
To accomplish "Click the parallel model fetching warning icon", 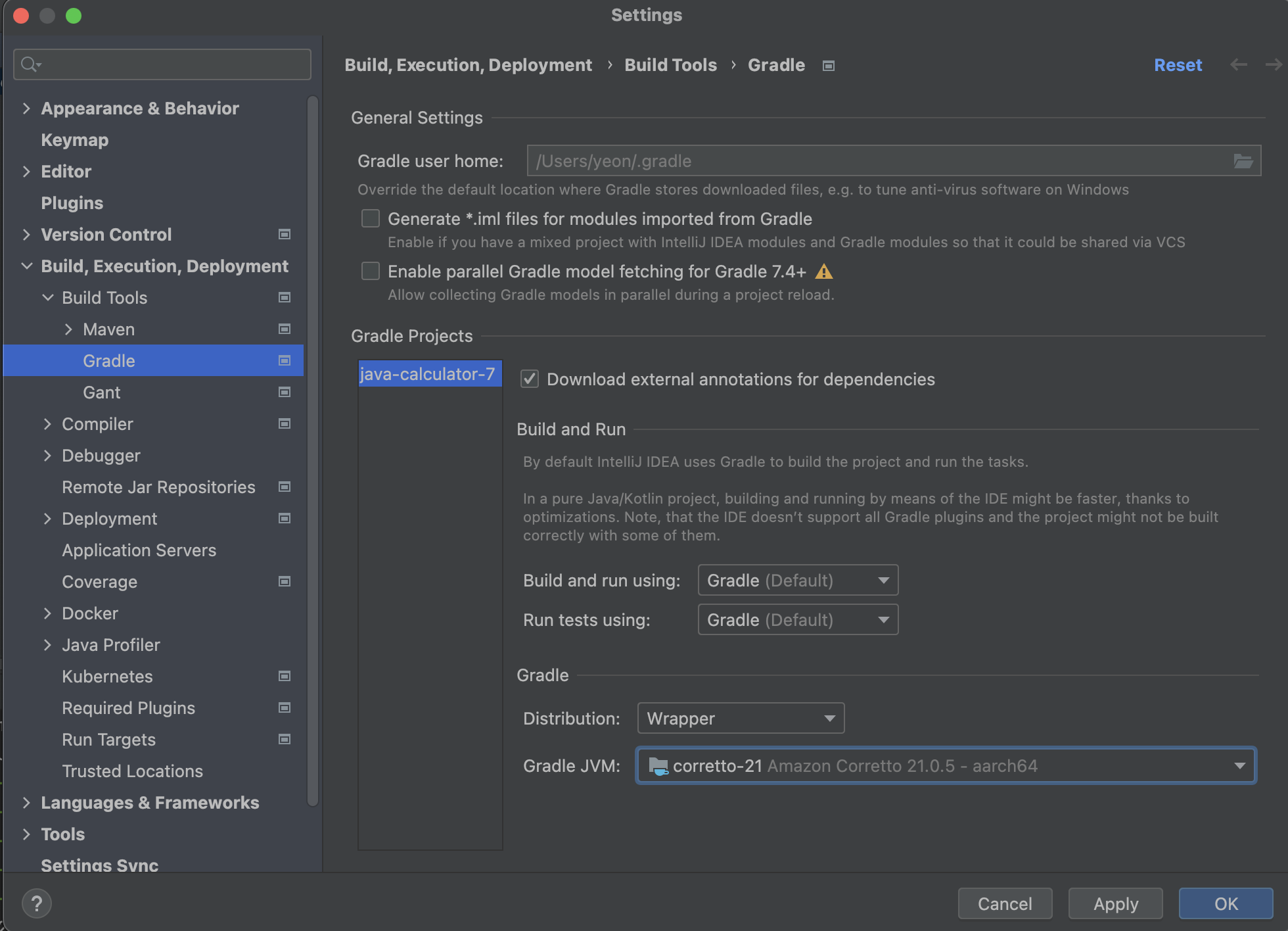I will (823, 272).
